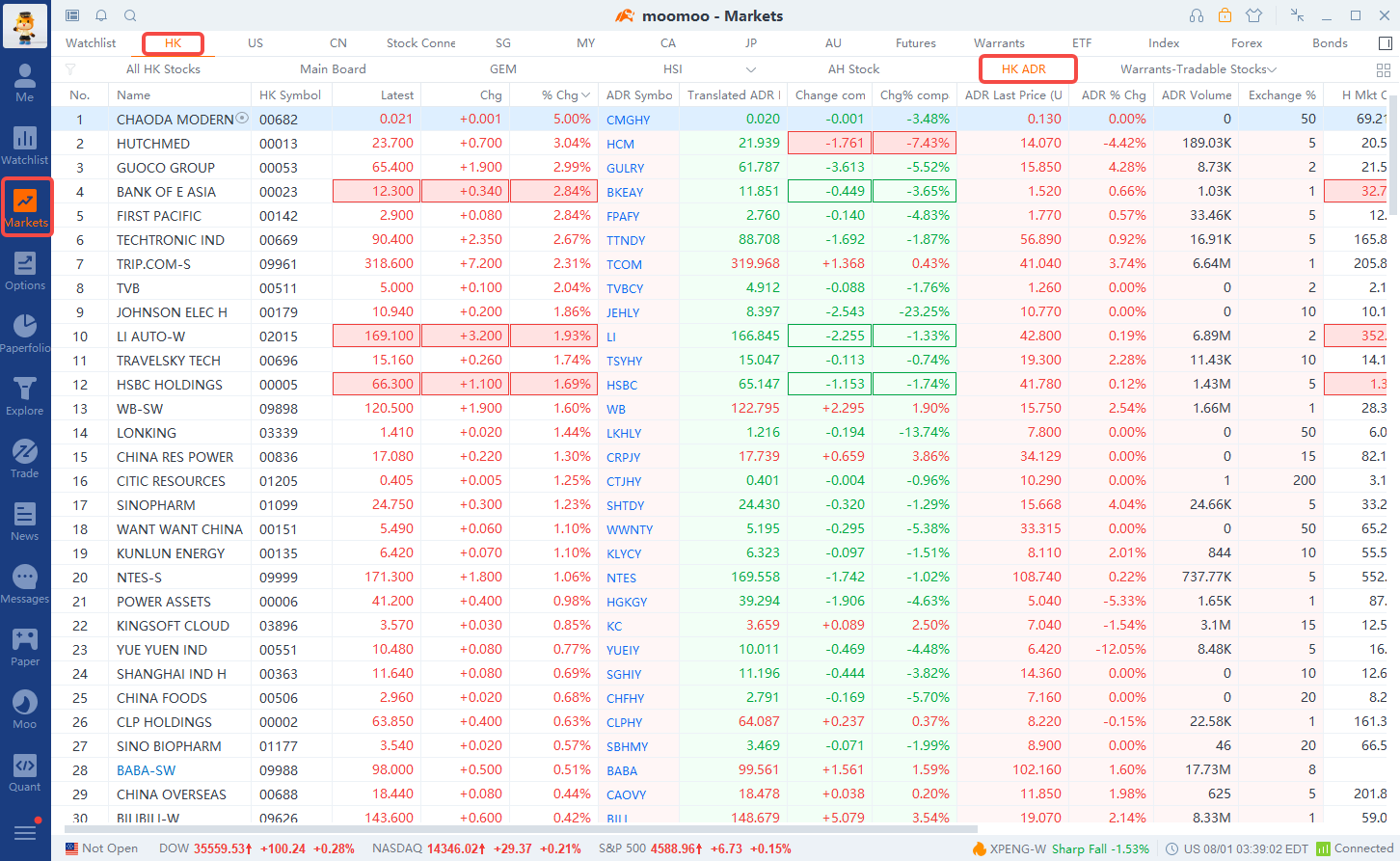
Task: Open the Index tab
Action: click(x=1164, y=43)
